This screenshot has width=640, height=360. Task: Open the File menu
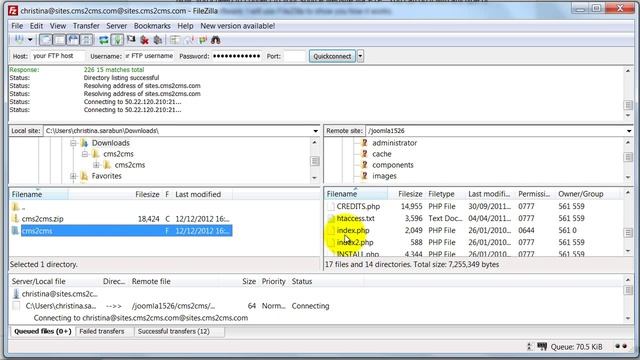point(17,26)
